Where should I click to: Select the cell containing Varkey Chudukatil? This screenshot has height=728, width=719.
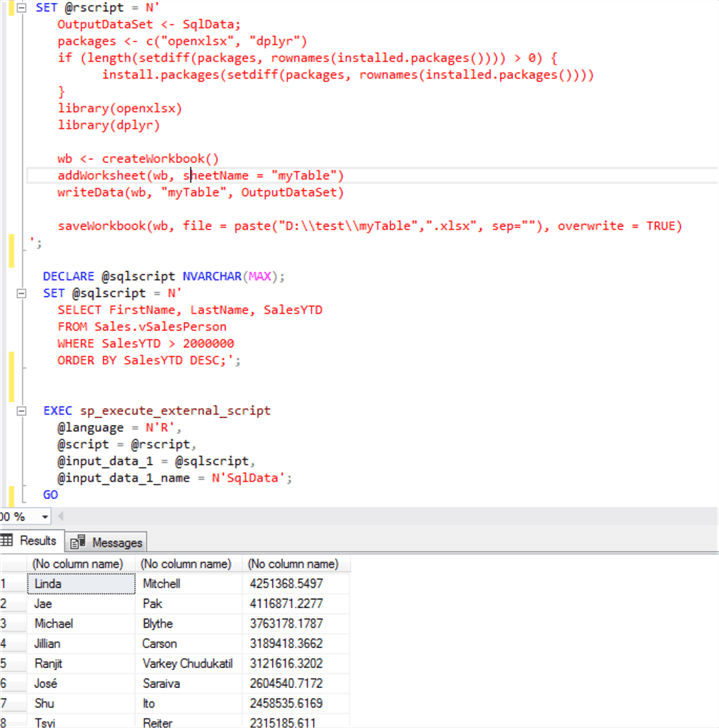(188, 663)
